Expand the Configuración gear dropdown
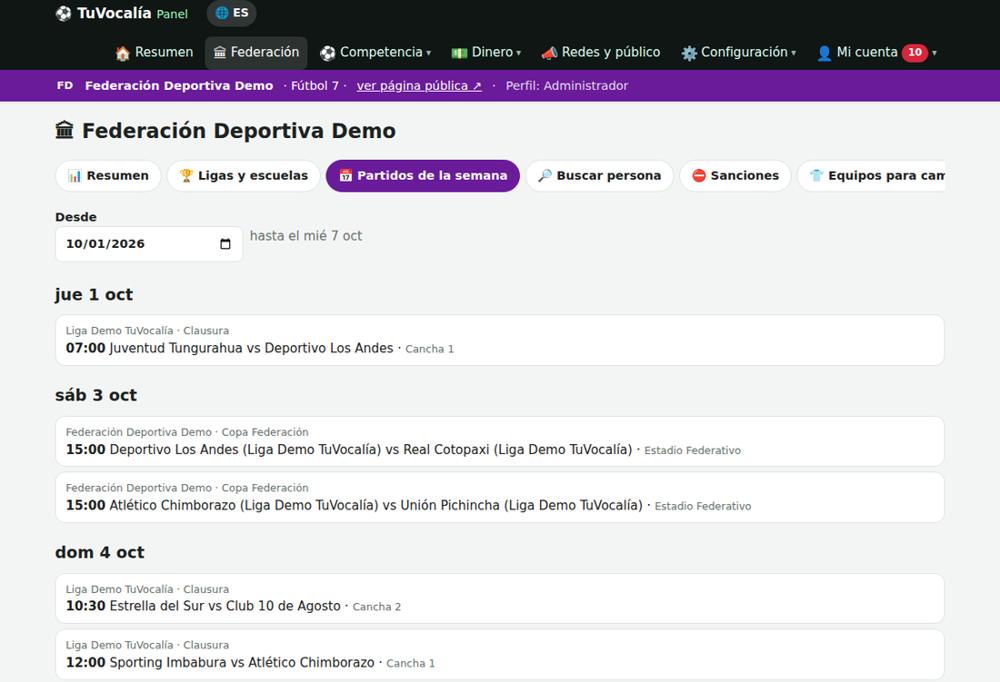Screen dimensions: 1000x682 pos(738,52)
